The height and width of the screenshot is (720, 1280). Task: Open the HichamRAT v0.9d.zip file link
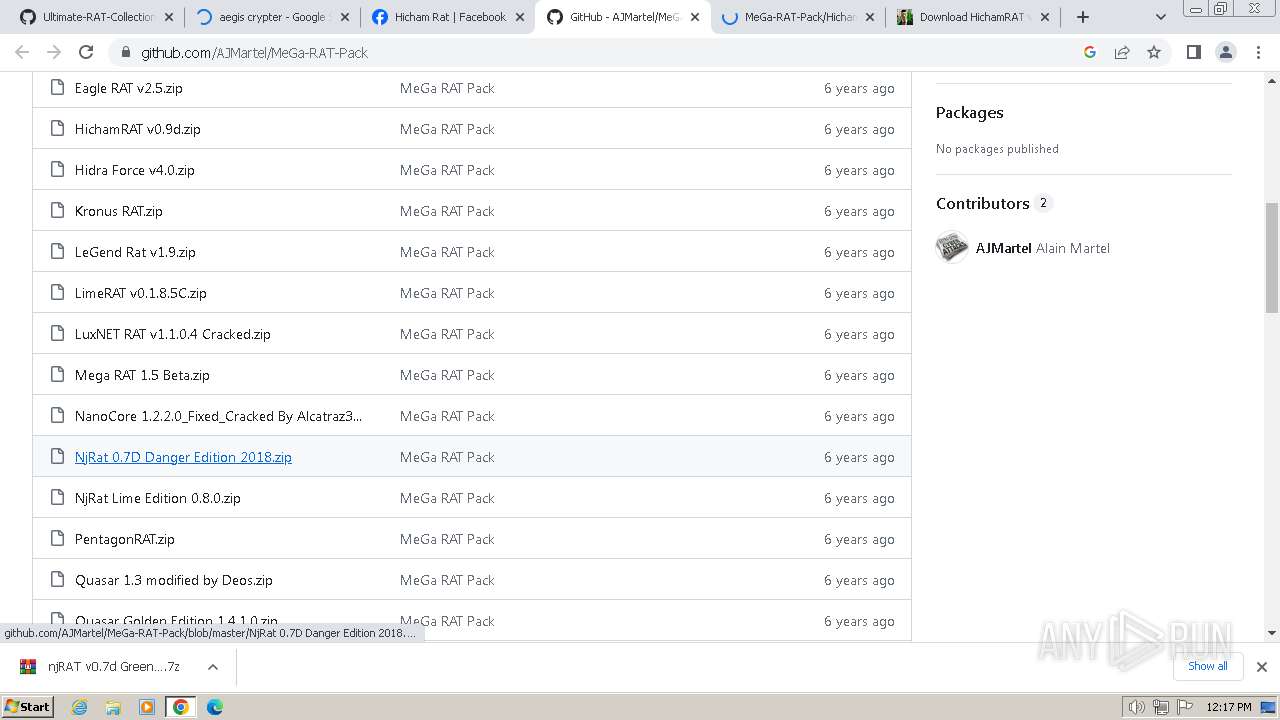coord(137,129)
